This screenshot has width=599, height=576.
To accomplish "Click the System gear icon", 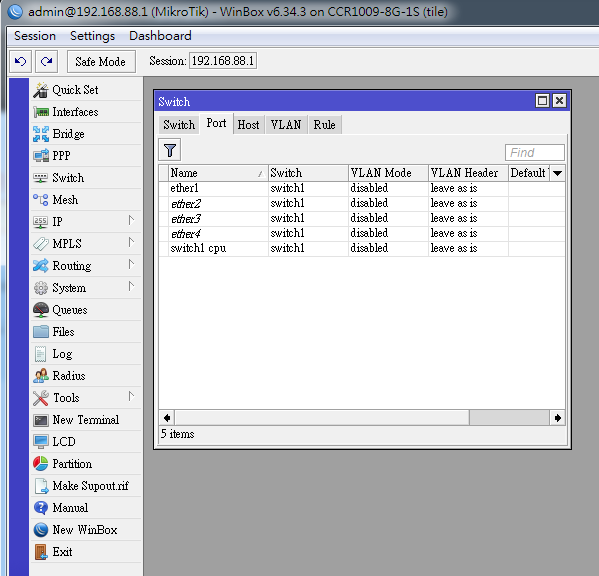I will 40,288.
